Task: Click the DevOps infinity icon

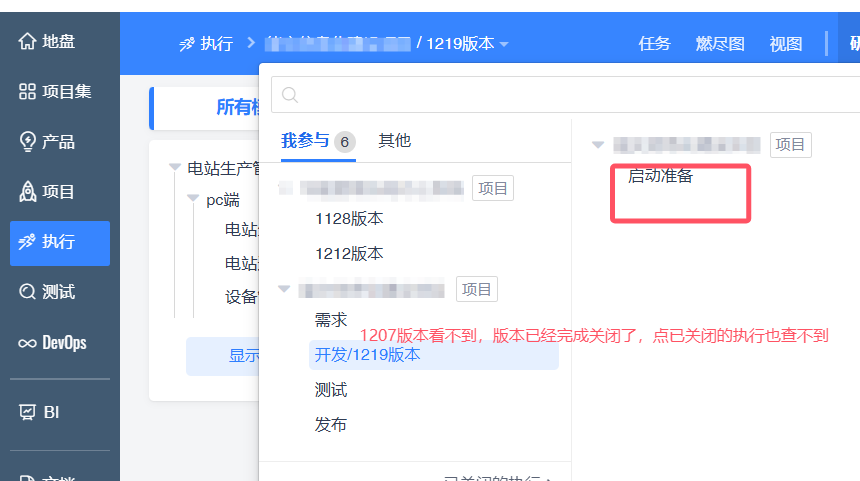Action: point(27,343)
